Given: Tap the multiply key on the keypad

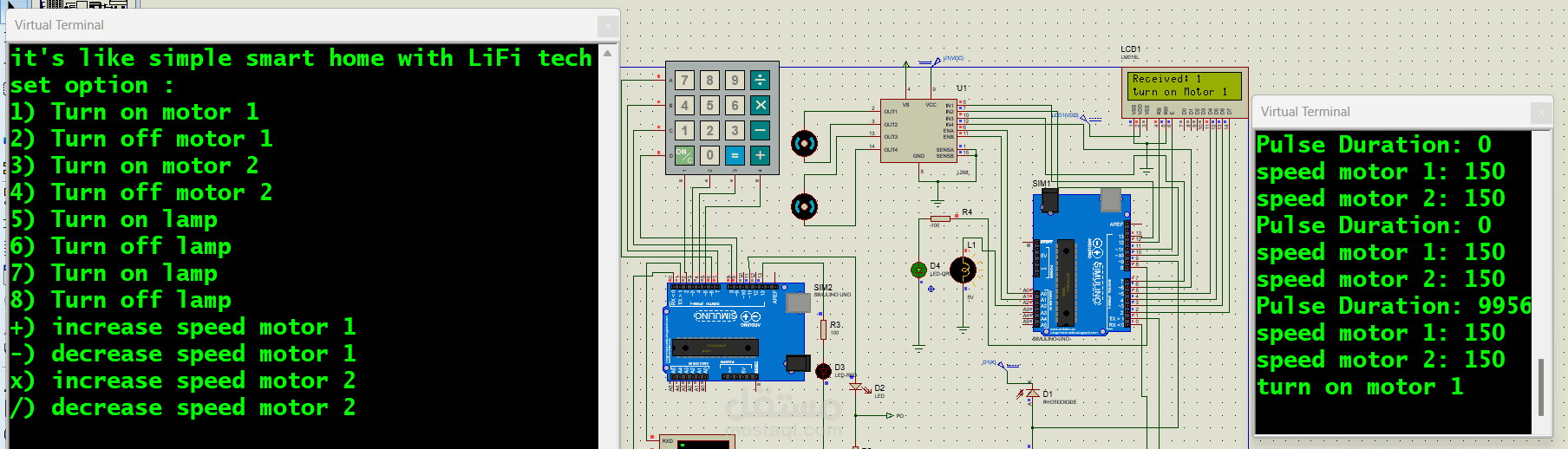Looking at the screenshot, I should pos(760,106).
